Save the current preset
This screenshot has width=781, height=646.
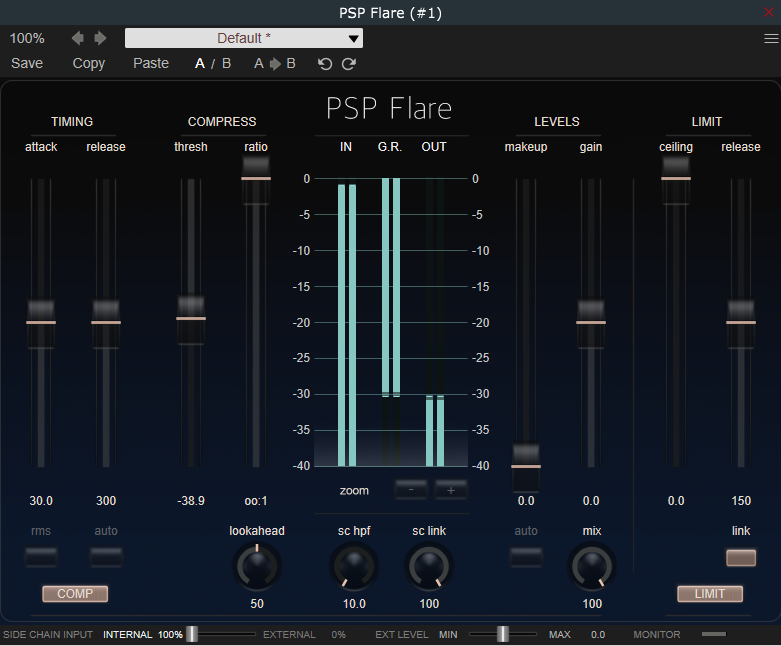tap(27, 63)
